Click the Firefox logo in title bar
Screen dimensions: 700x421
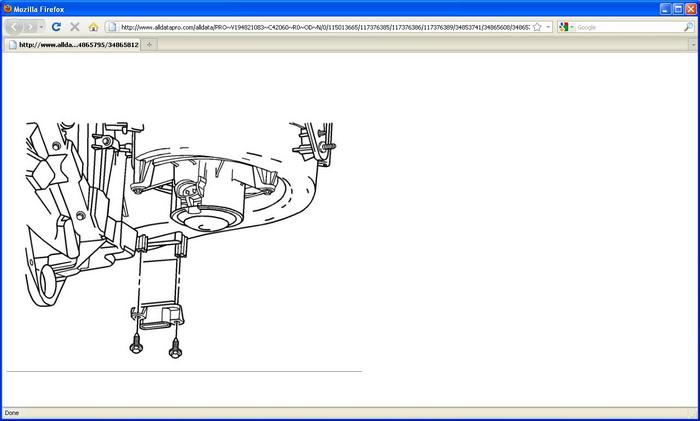point(7,8)
